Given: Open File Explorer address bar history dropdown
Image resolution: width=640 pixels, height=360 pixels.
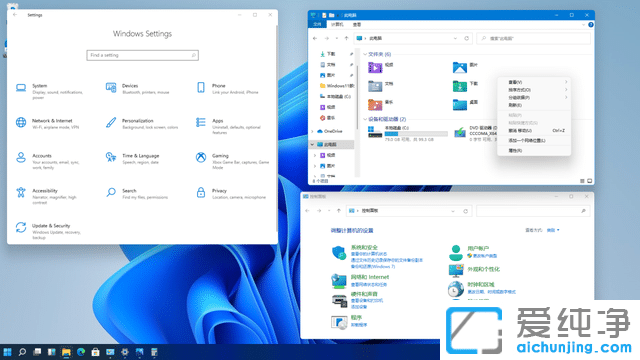Looking at the screenshot, I should click(x=455, y=38).
